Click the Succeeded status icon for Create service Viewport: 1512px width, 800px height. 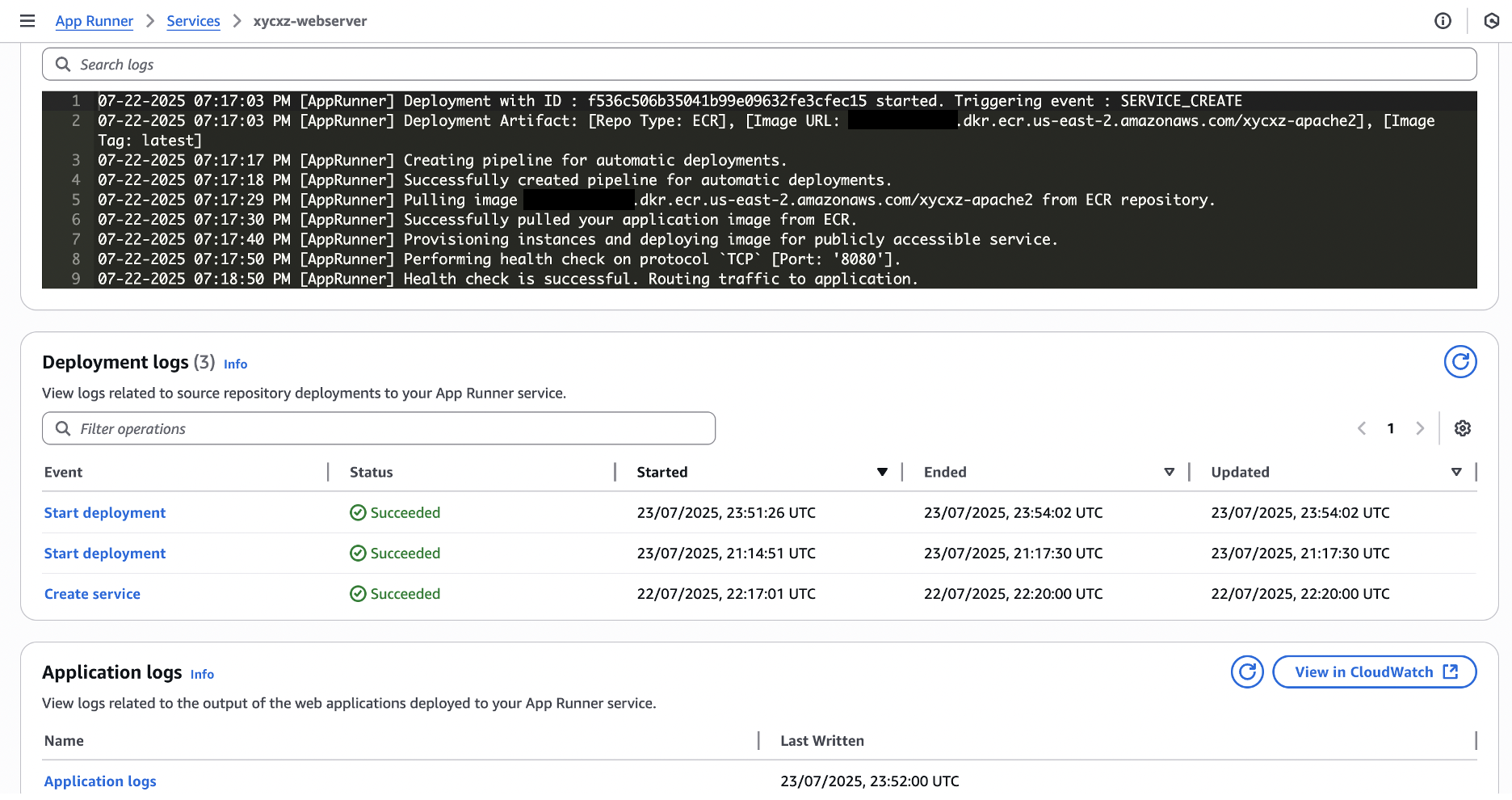357,593
